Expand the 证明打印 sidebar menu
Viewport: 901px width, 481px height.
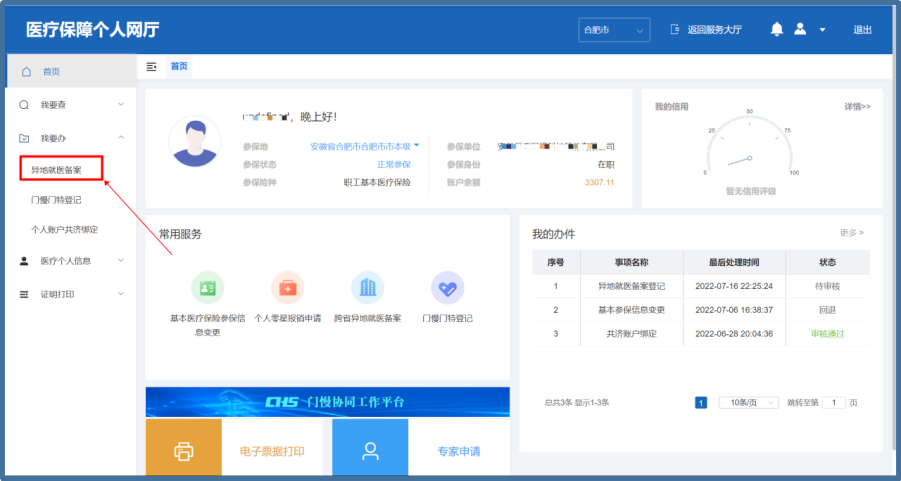70,294
